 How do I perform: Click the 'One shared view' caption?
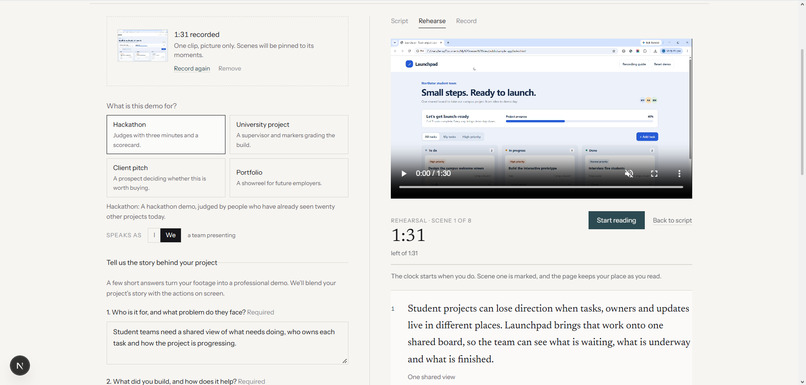431,377
